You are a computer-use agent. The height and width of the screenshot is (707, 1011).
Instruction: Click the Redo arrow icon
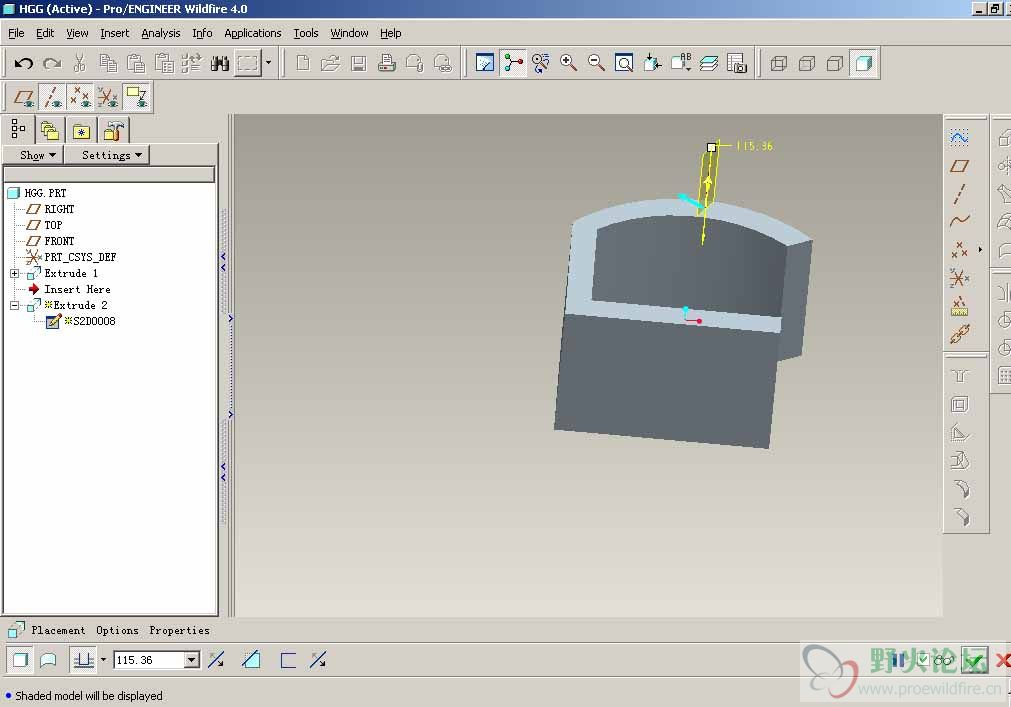(x=52, y=63)
